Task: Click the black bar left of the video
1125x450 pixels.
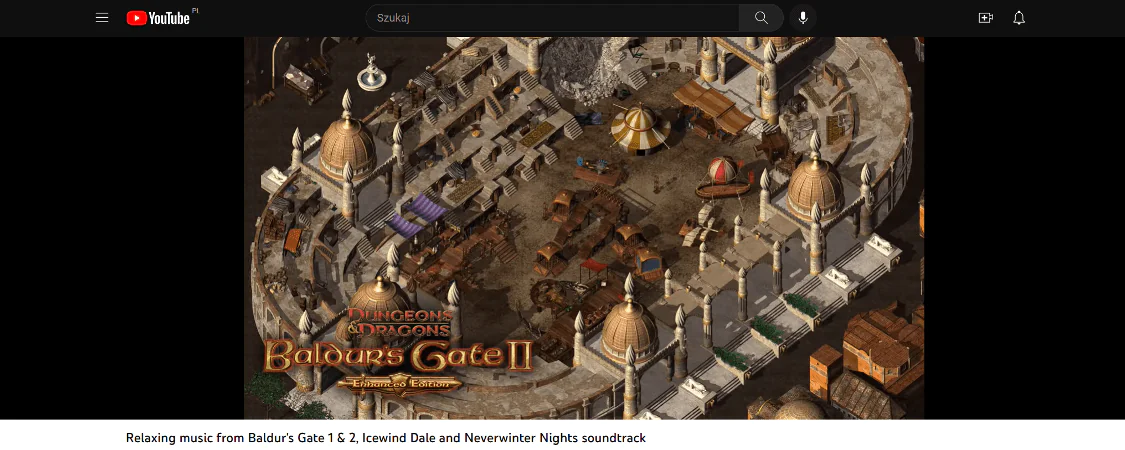Action: (x=122, y=228)
